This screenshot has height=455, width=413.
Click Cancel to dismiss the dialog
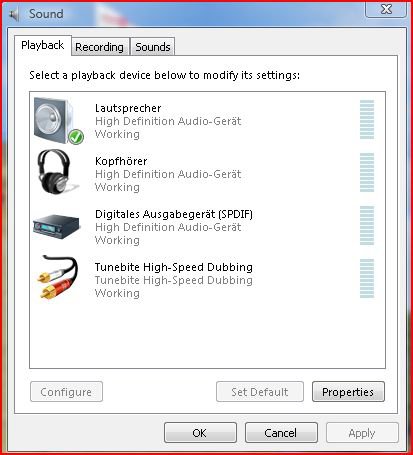pyautogui.click(x=281, y=433)
